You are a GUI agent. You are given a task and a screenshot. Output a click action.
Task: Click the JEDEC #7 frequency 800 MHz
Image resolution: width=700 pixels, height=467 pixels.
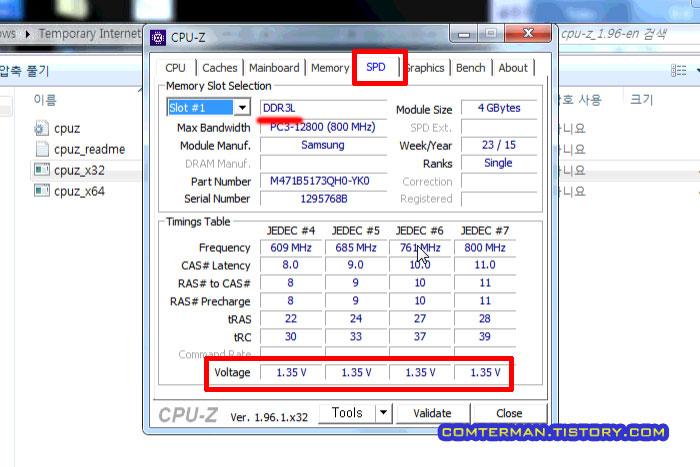(x=485, y=248)
